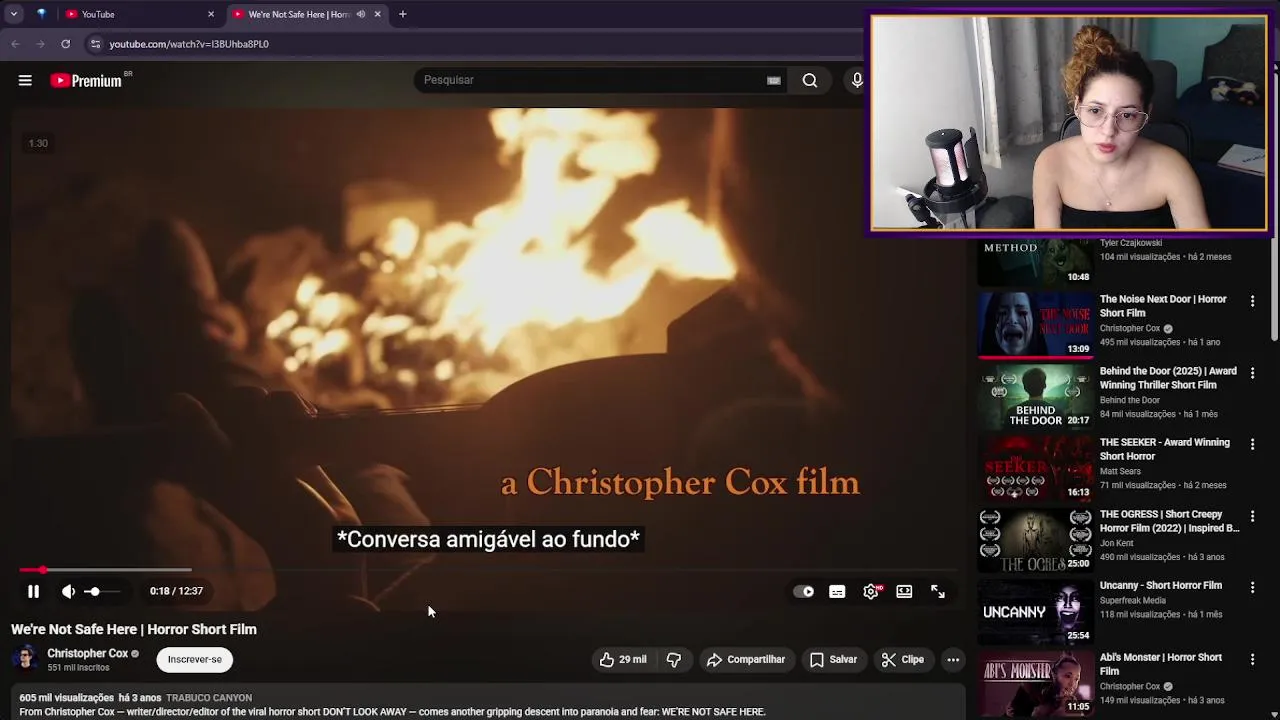This screenshot has height=720, width=1280.
Task: Open the Christopher Cox channel avatar
Action: tap(25, 658)
